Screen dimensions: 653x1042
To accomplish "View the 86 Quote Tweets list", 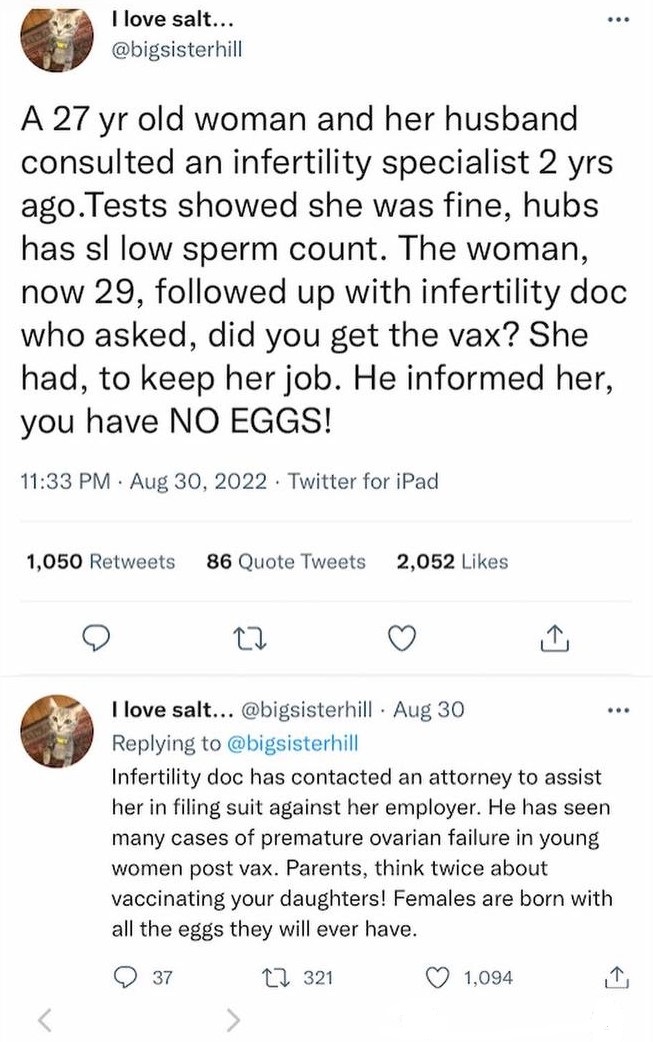I will coord(286,562).
